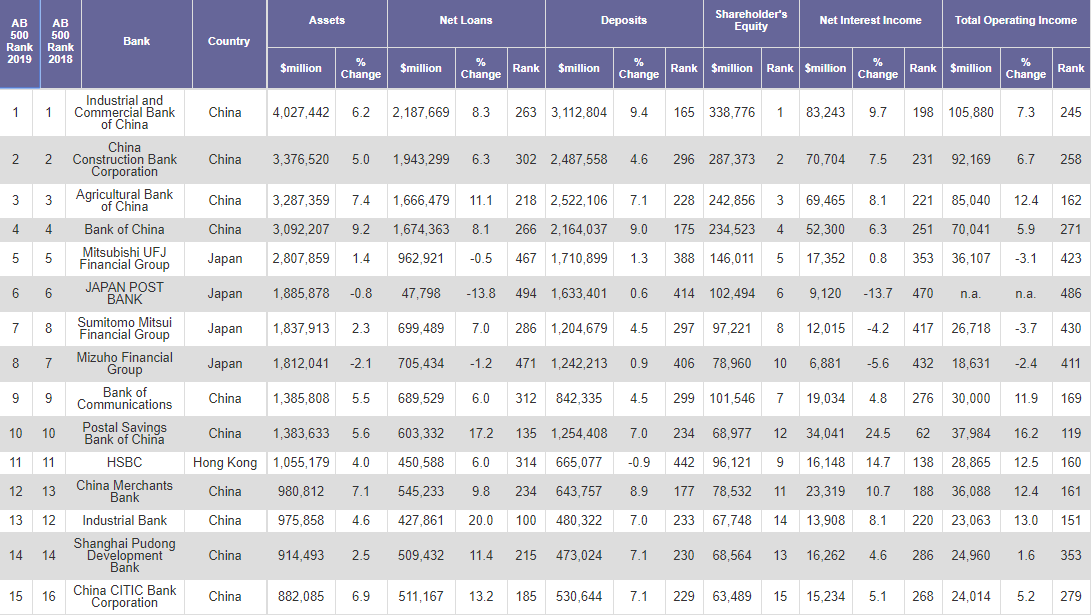
Task: Click "Postal Savings Bank of China" bank name
Action: [x=125, y=433]
